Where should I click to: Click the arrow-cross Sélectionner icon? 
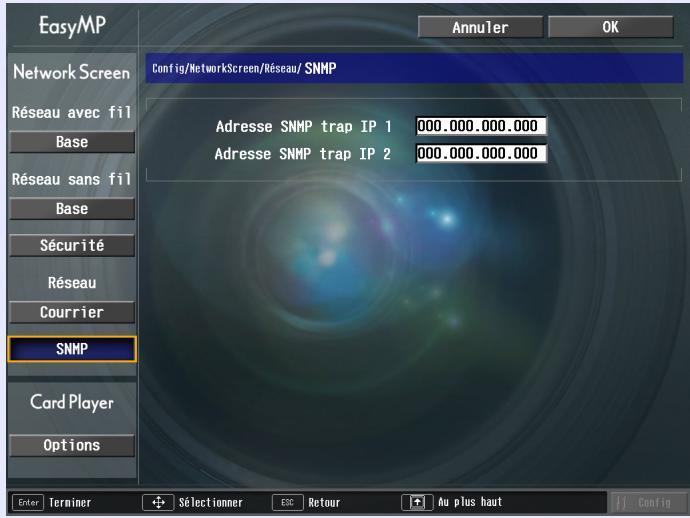click(158, 502)
